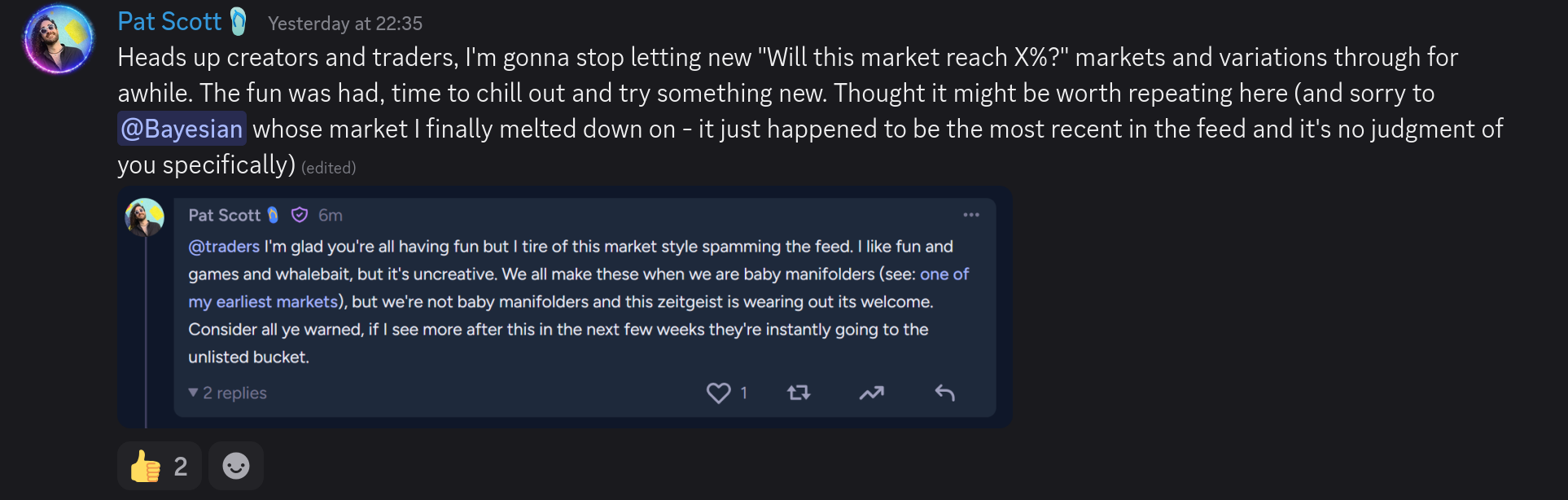The image size is (1568, 500).
Task: Click Pat Scott's large profile avatar
Action: (x=59, y=39)
